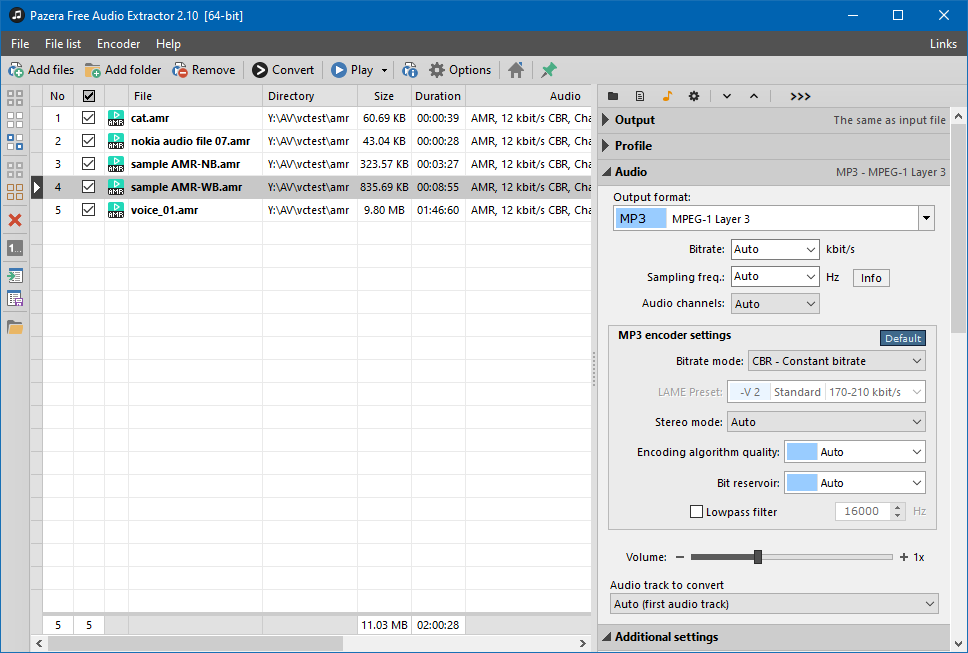The height and width of the screenshot is (653, 968).
Task: Click the open folder sidebar icon
Action: [x=15, y=327]
